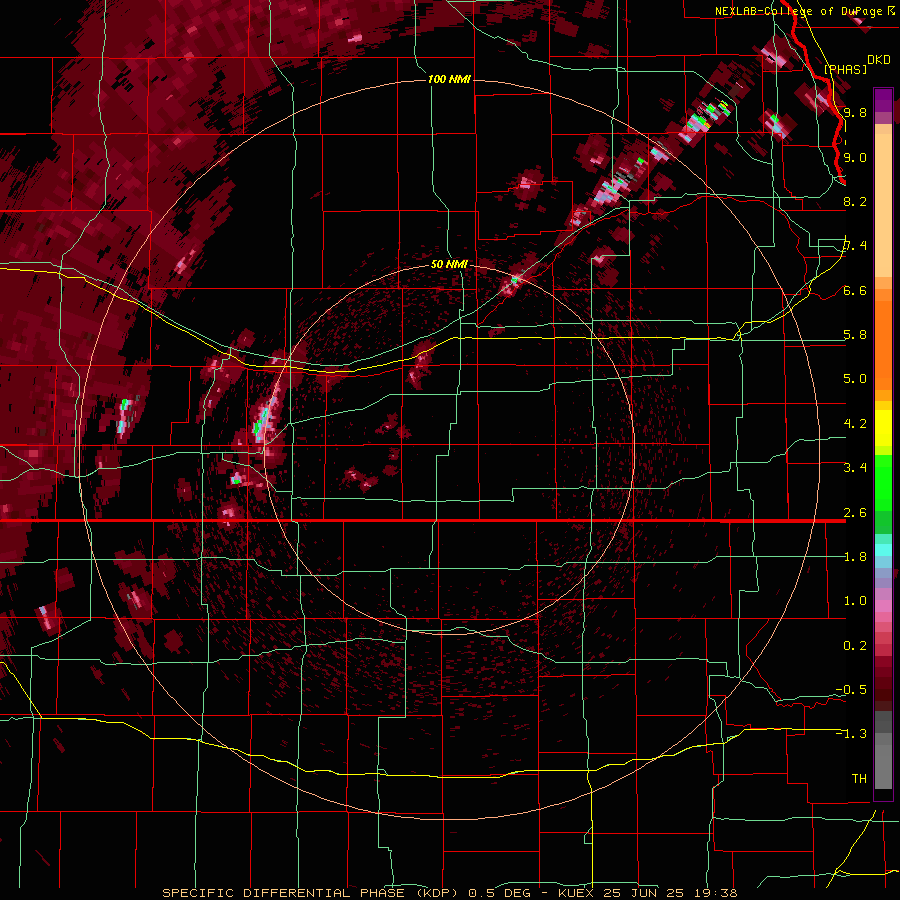
Task: Select the 4.2 scale value
Action: coord(855,424)
